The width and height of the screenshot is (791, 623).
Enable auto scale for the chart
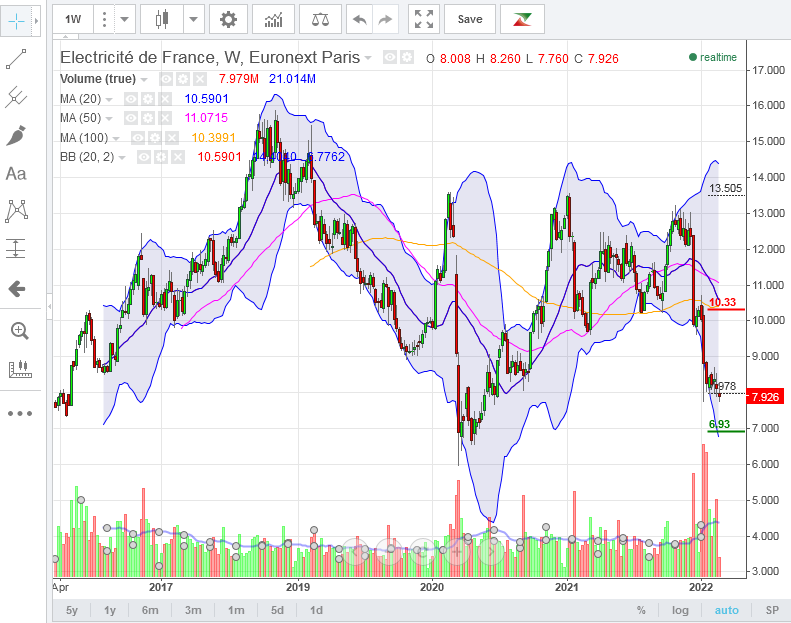(727, 610)
